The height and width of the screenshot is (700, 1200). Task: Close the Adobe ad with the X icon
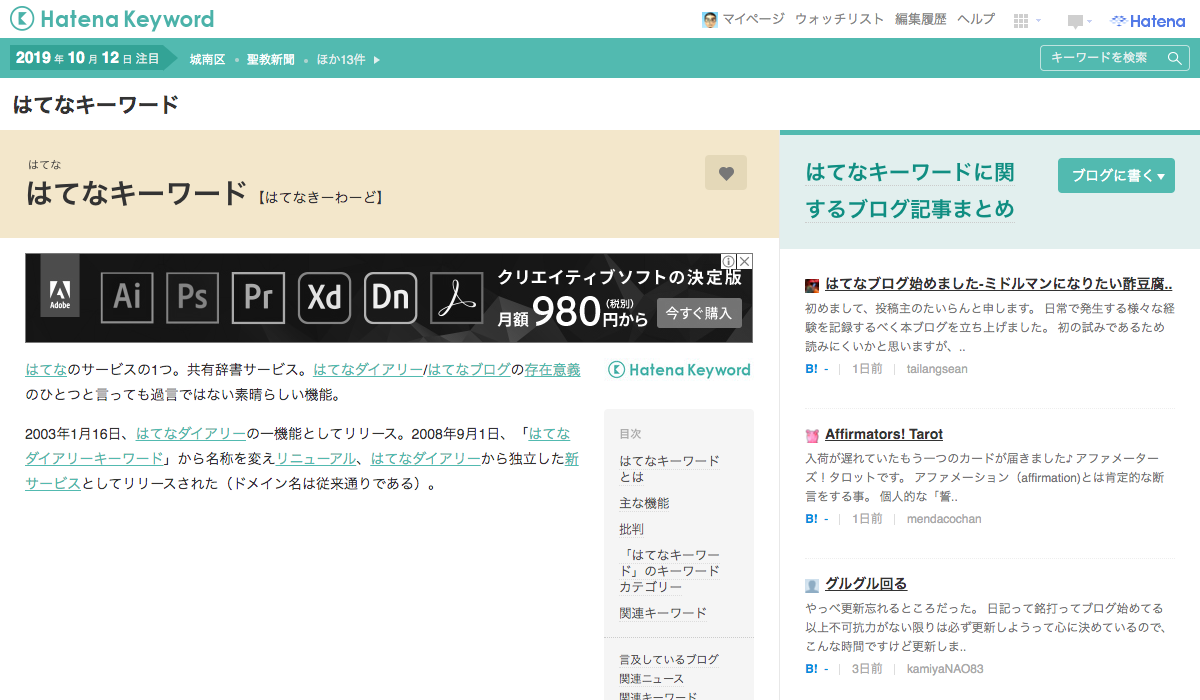click(745, 261)
